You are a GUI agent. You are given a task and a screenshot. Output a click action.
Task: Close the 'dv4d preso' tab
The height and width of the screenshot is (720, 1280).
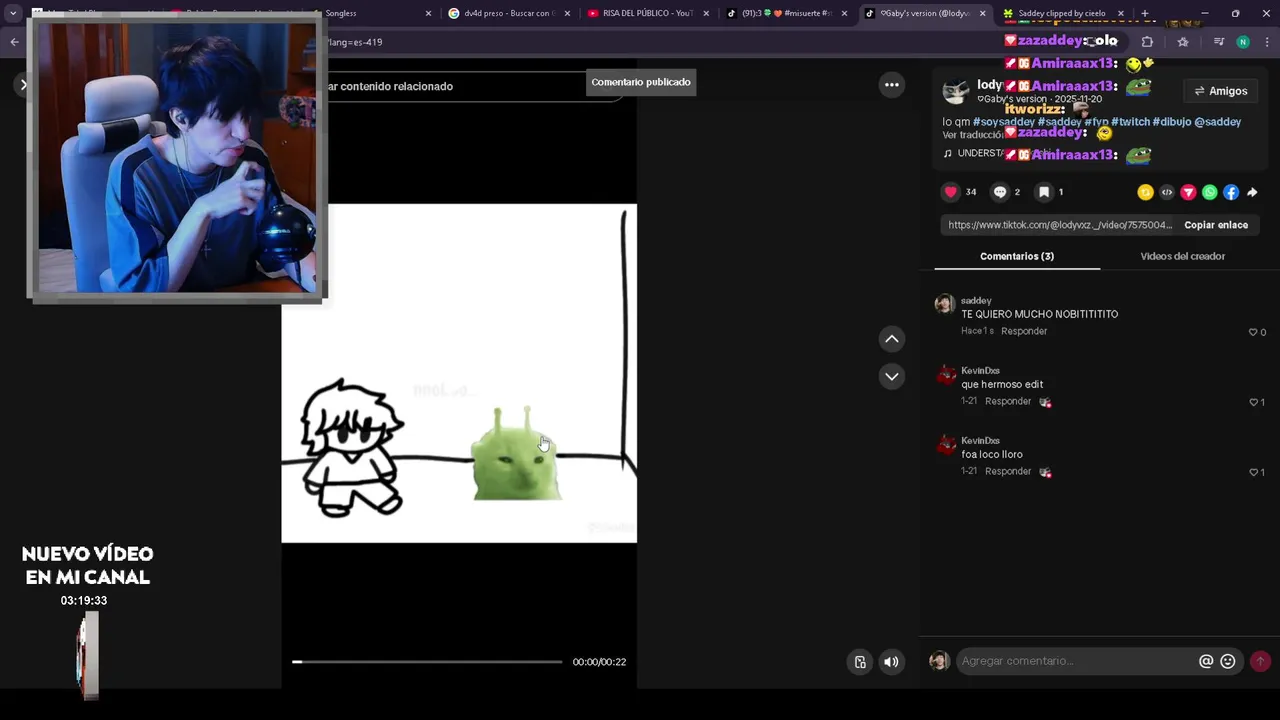tap(567, 13)
